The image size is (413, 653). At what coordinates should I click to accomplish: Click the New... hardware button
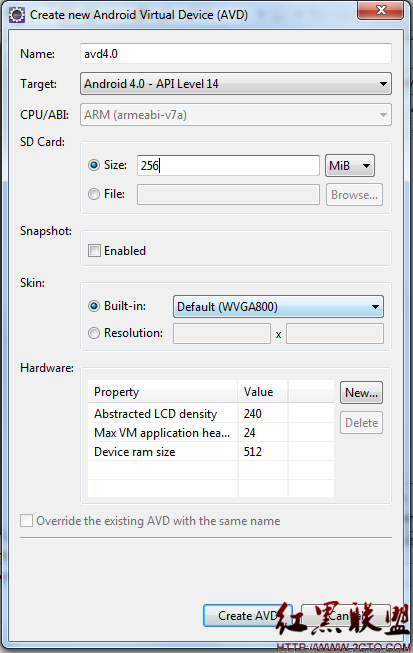click(x=361, y=393)
